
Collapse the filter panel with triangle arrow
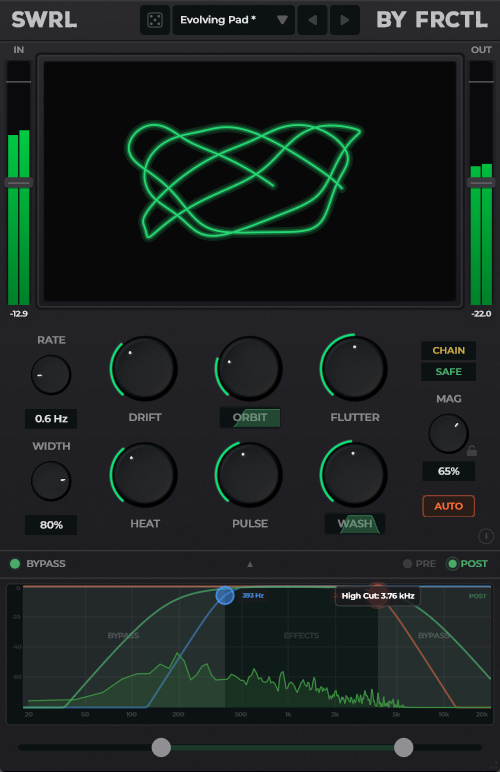click(x=250, y=564)
